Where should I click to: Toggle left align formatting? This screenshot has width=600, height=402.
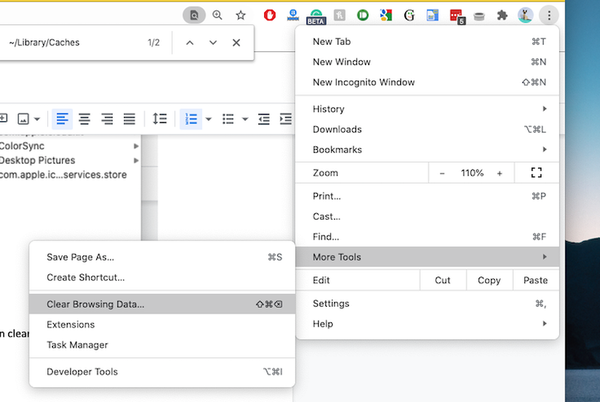63,119
